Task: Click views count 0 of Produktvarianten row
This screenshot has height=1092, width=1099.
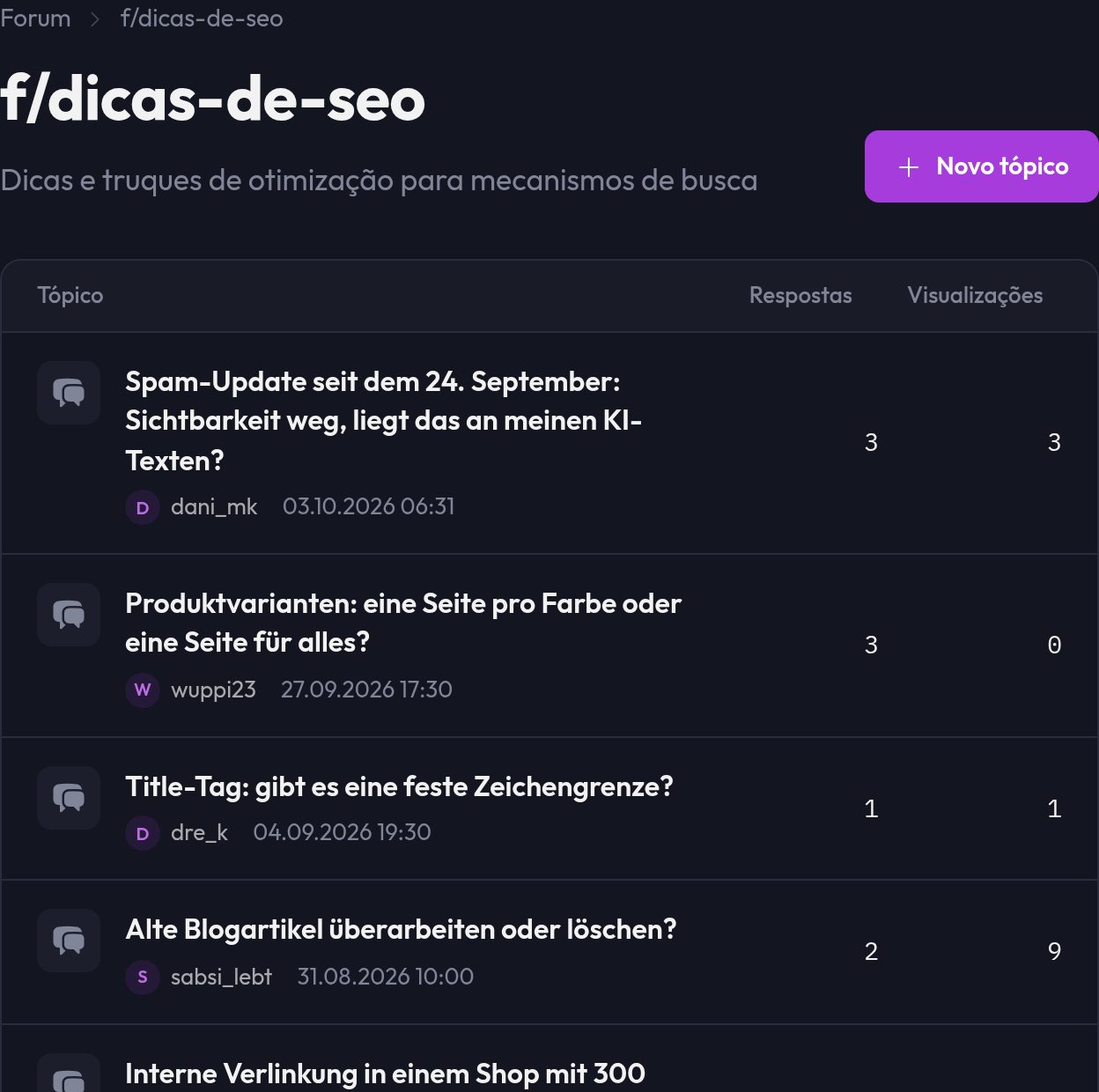Action: (1054, 646)
